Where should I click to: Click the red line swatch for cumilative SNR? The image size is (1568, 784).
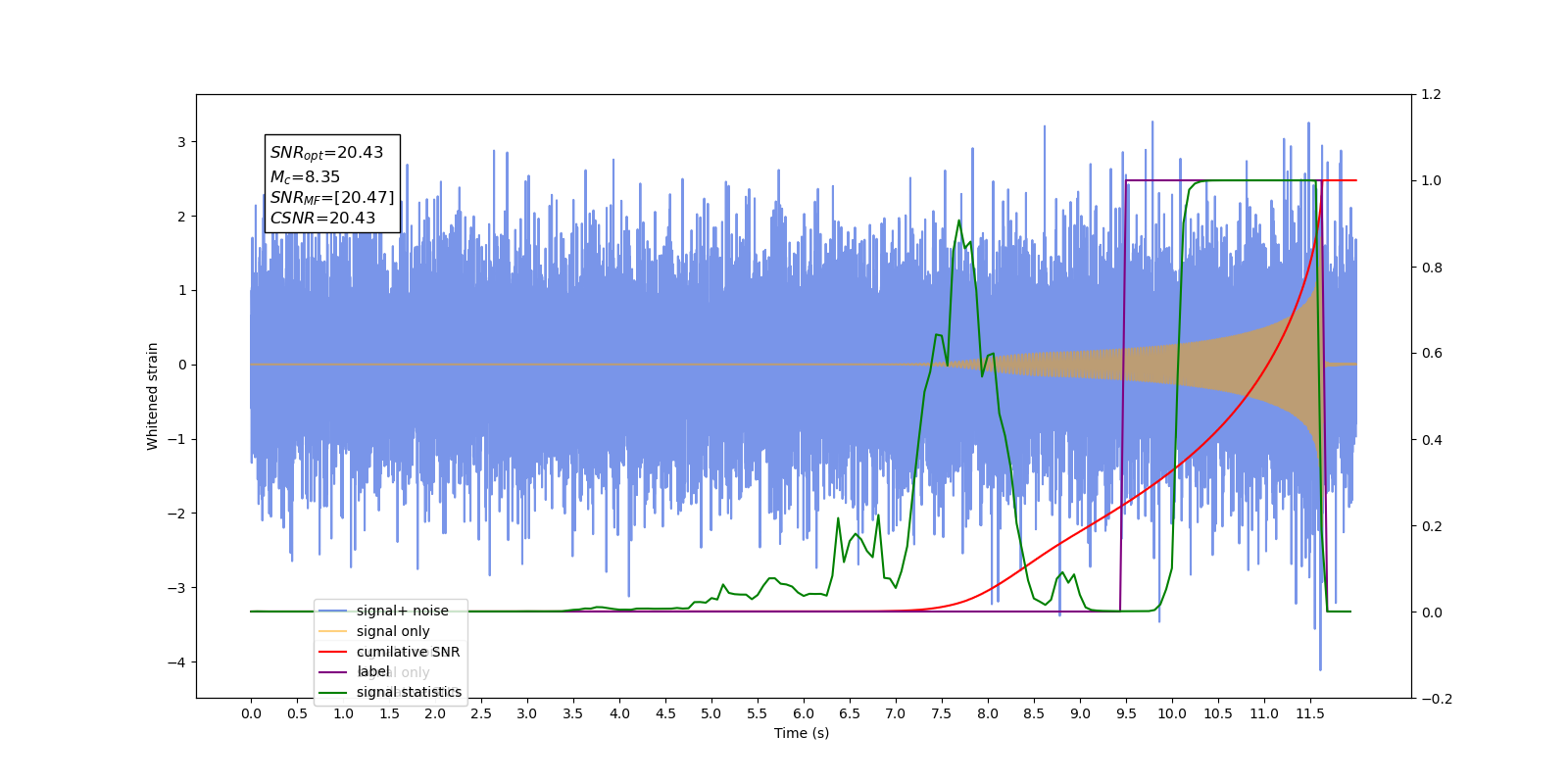pyautogui.click(x=333, y=652)
